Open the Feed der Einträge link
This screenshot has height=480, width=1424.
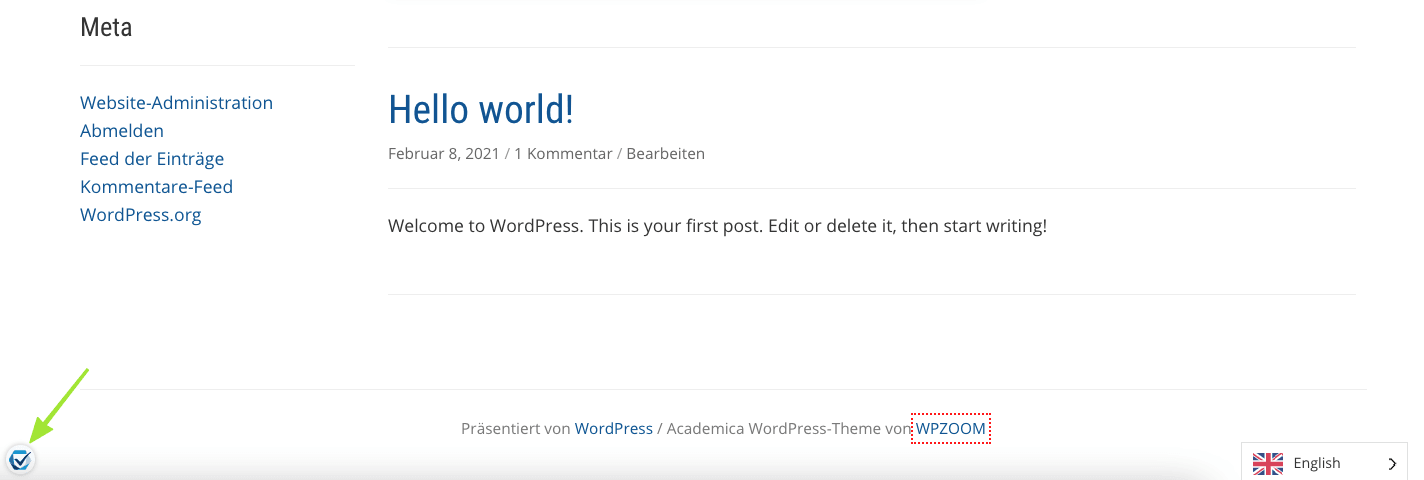[x=152, y=159]
